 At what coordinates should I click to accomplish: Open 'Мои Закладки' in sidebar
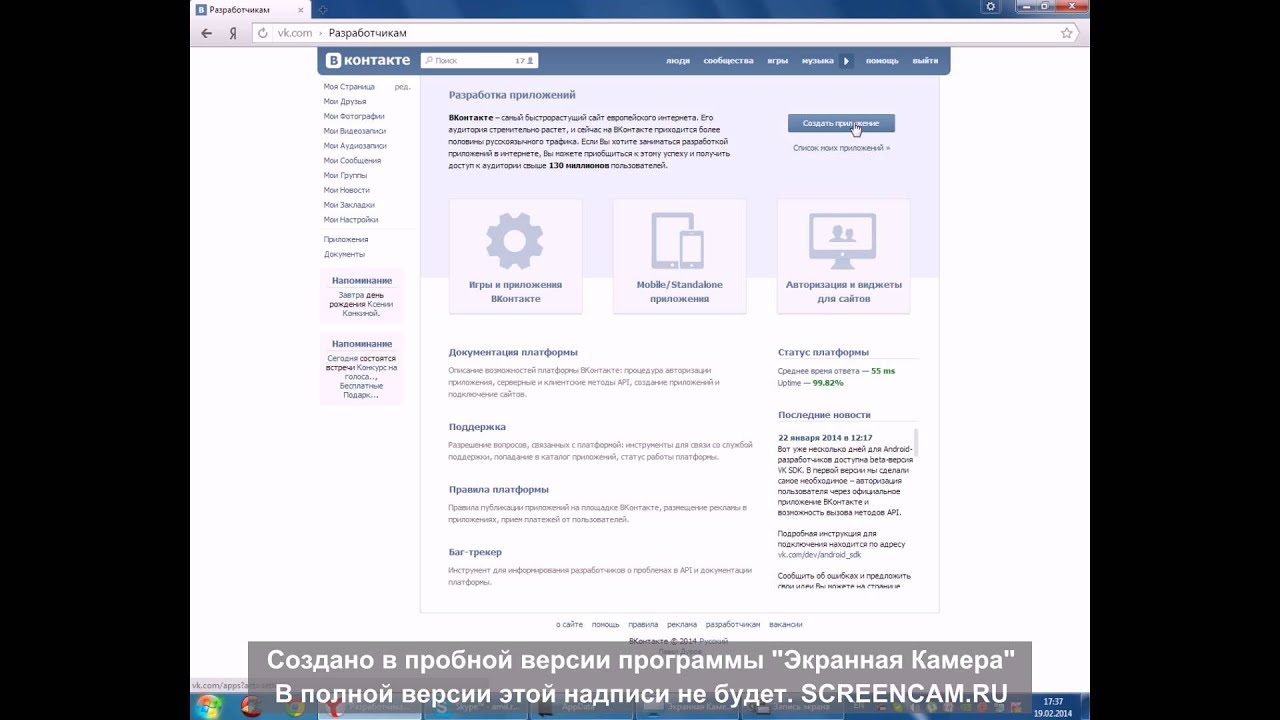(x=349, y=205)
